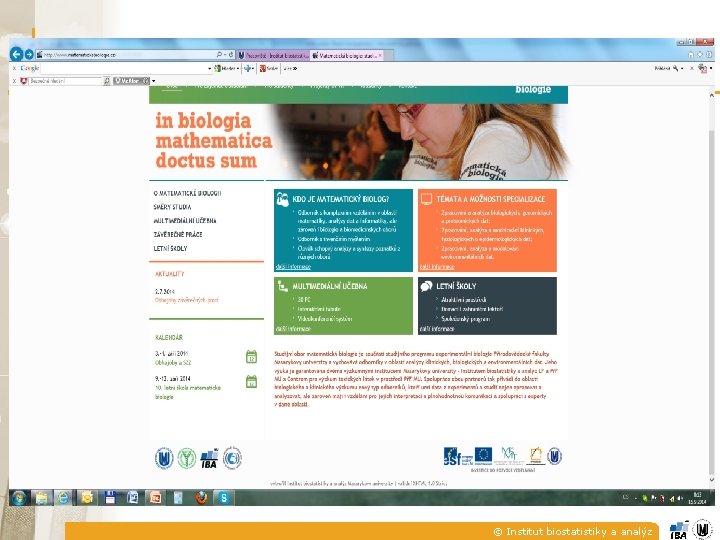
Task: Open MULTIMEDIÁLNÍ UČEBNA sidebar link
Action: click(185, 221)
